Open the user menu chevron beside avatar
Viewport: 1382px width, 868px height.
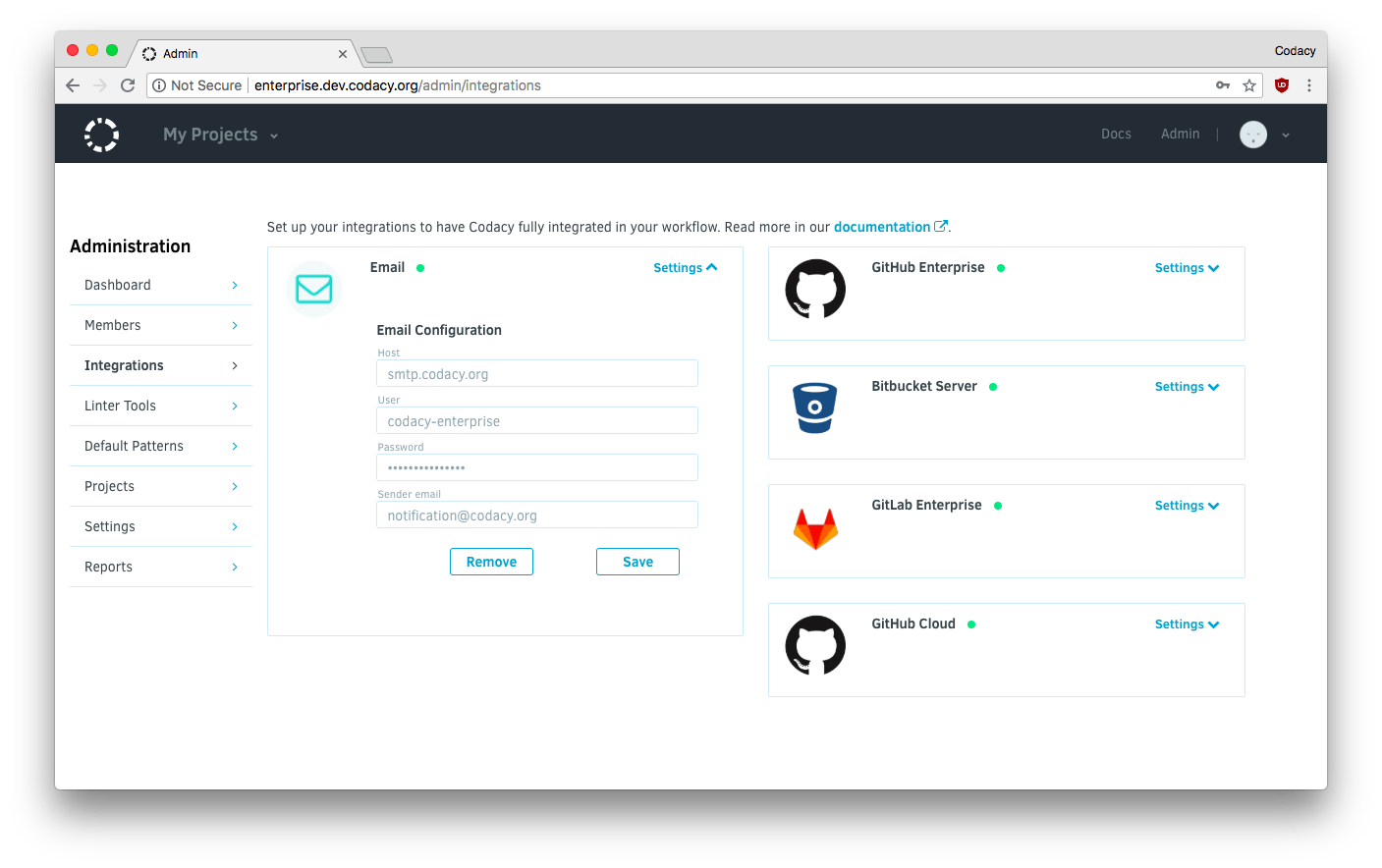click(x=1286, y=136)
